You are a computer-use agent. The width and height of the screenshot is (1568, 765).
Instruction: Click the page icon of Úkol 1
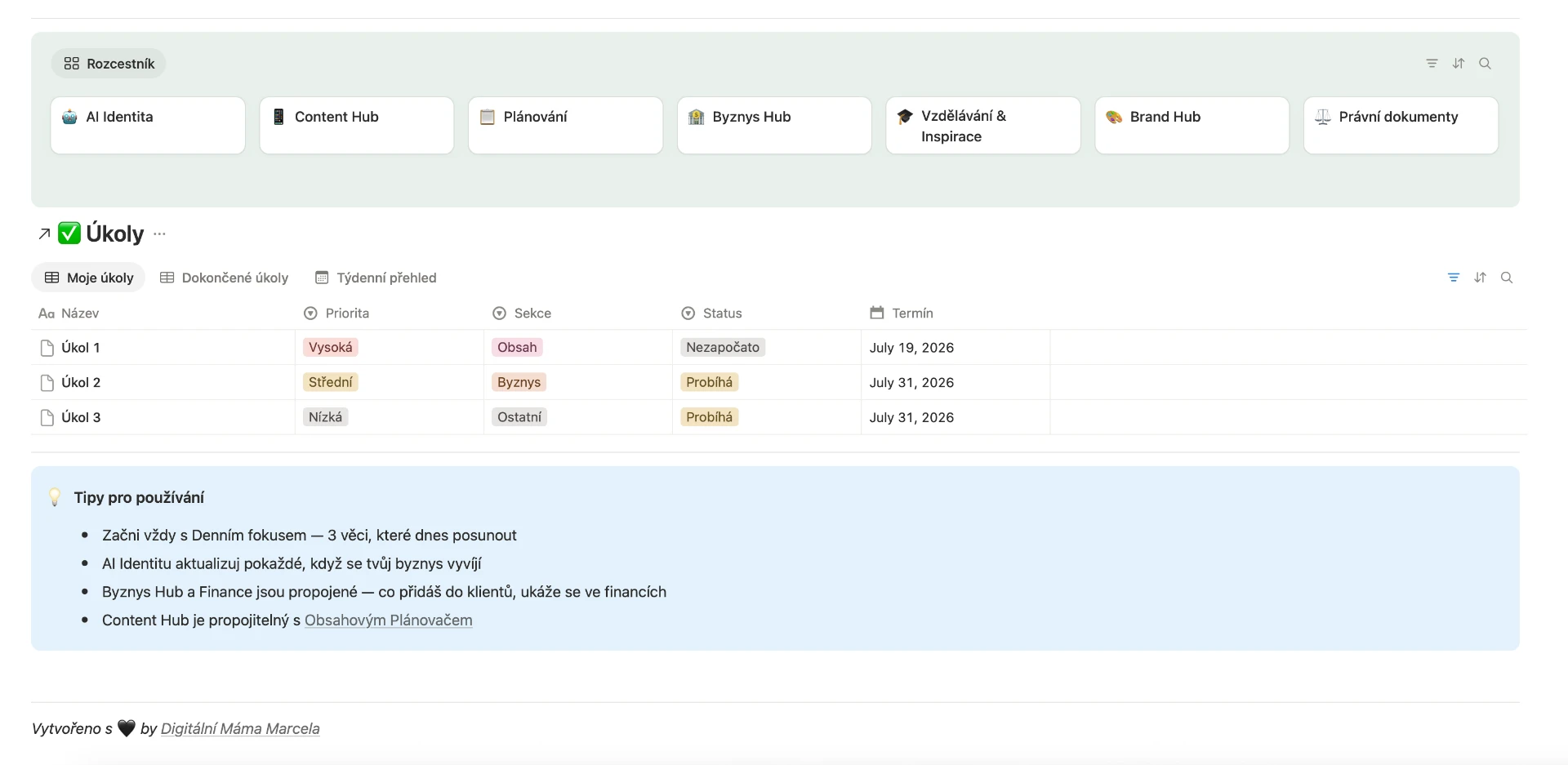(47, 348)
